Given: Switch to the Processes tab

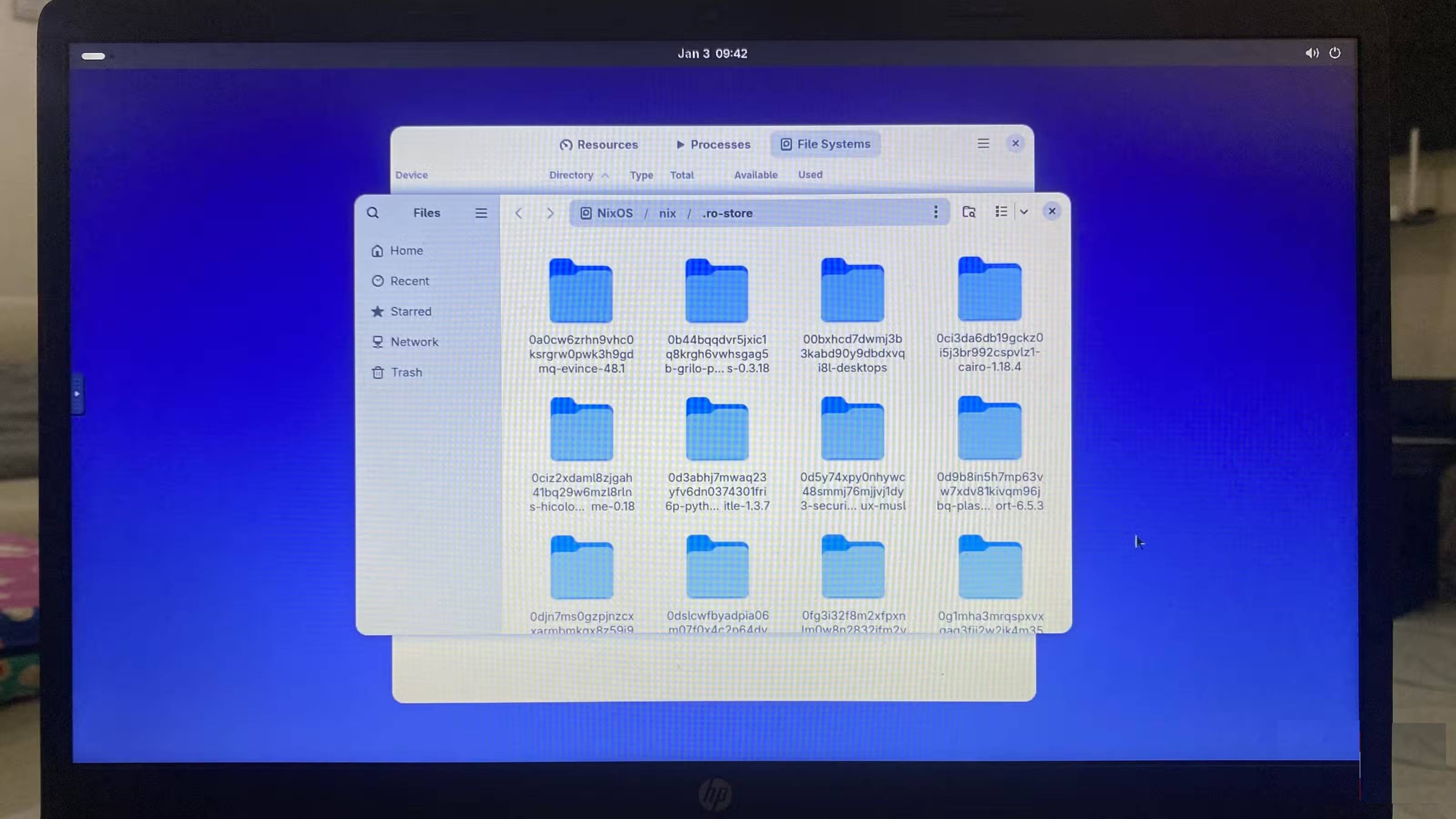Looking at the screenshot, I should 713,145.
